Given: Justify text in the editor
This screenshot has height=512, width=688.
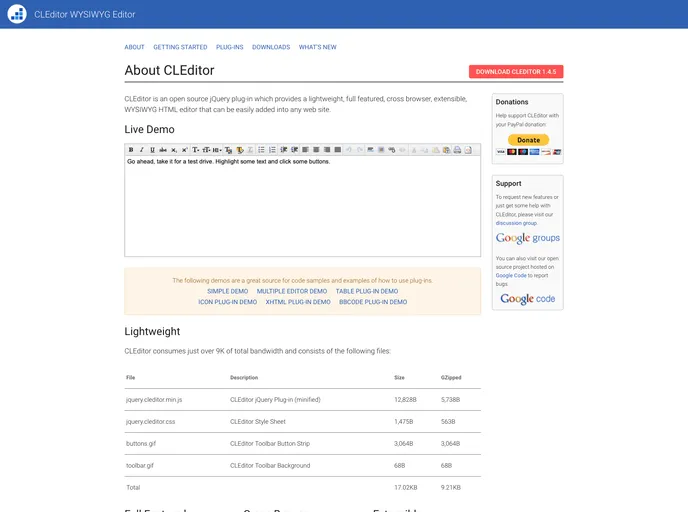Looking at the screenshot, I should pyautogui.click(x=337, y=150).
